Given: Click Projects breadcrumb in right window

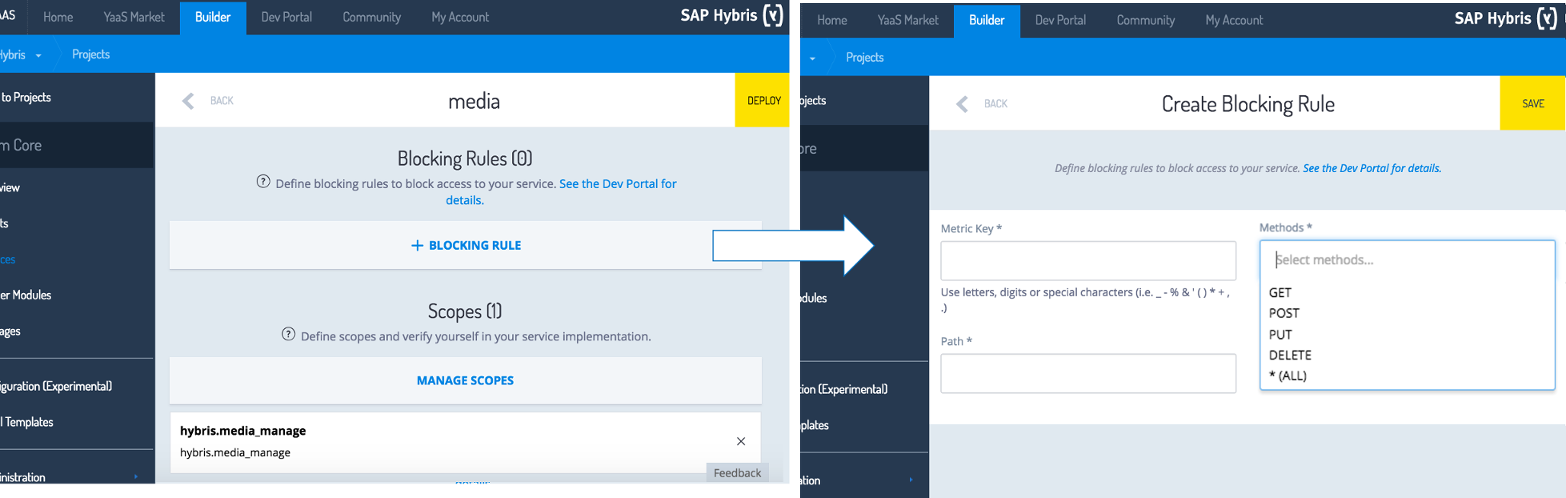Looking at the screenshot, I should (x=865, y=57).
